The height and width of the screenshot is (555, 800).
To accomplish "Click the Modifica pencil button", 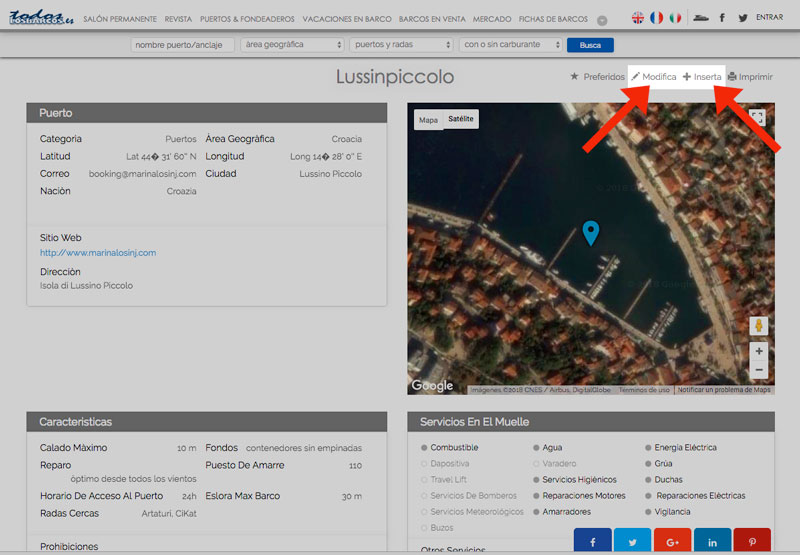I will pos(654,77).
